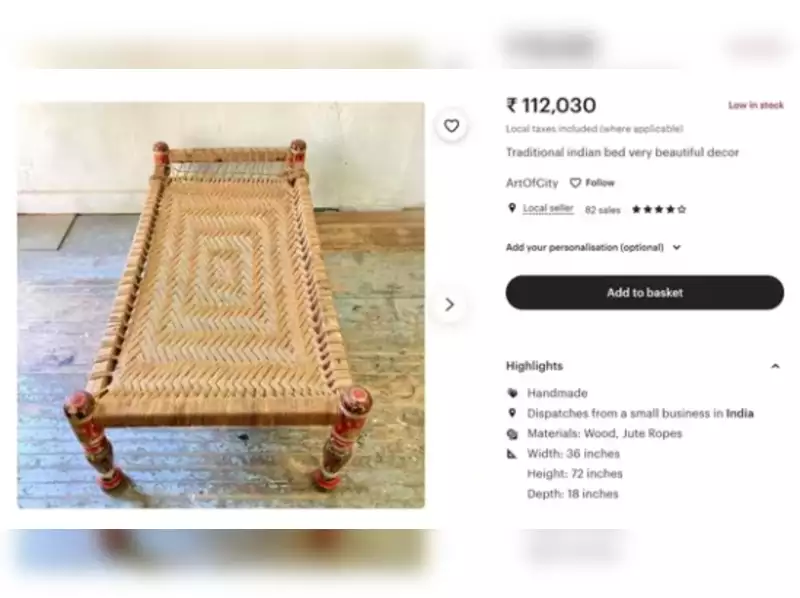
Task: Click the fourth filled rating star
Action: point(670,207)
